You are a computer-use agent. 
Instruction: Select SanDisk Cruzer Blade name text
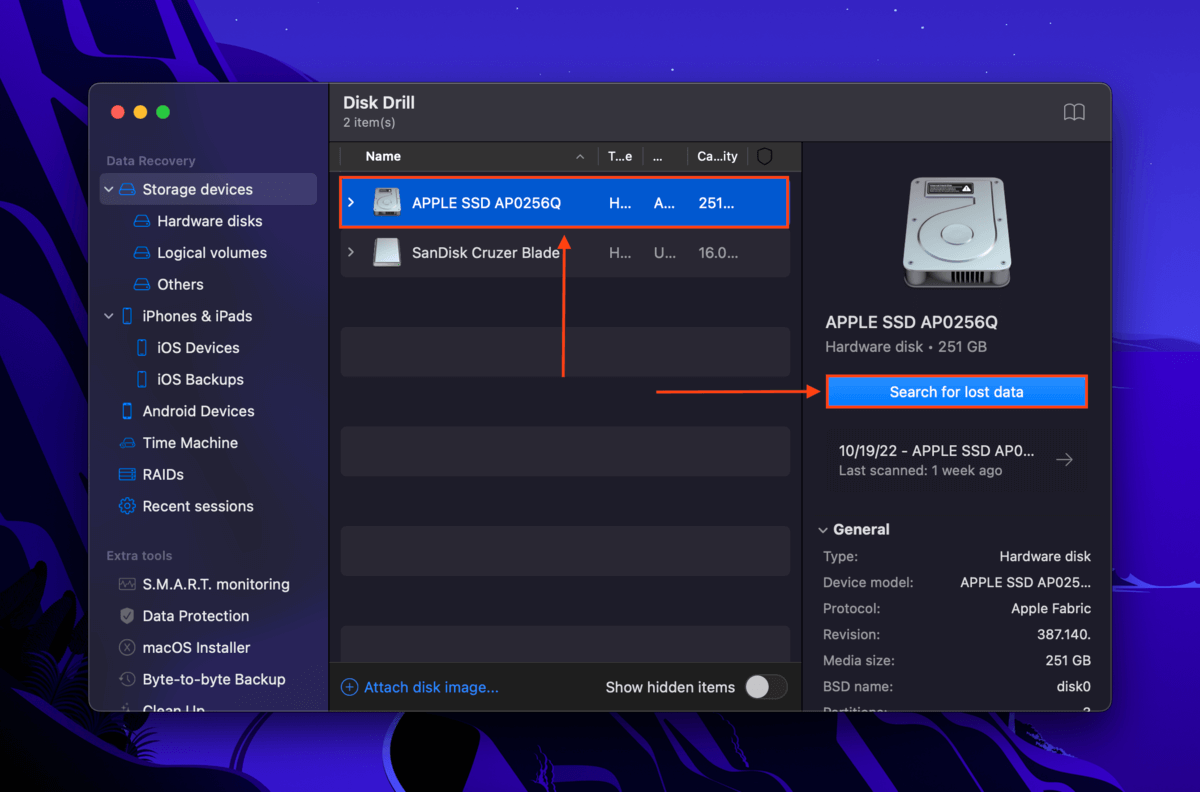pos(486,253)
